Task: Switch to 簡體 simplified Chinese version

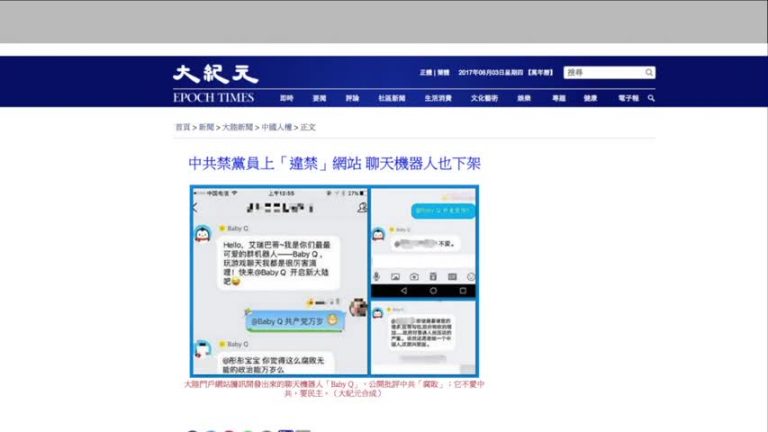Action: [443, 72]
